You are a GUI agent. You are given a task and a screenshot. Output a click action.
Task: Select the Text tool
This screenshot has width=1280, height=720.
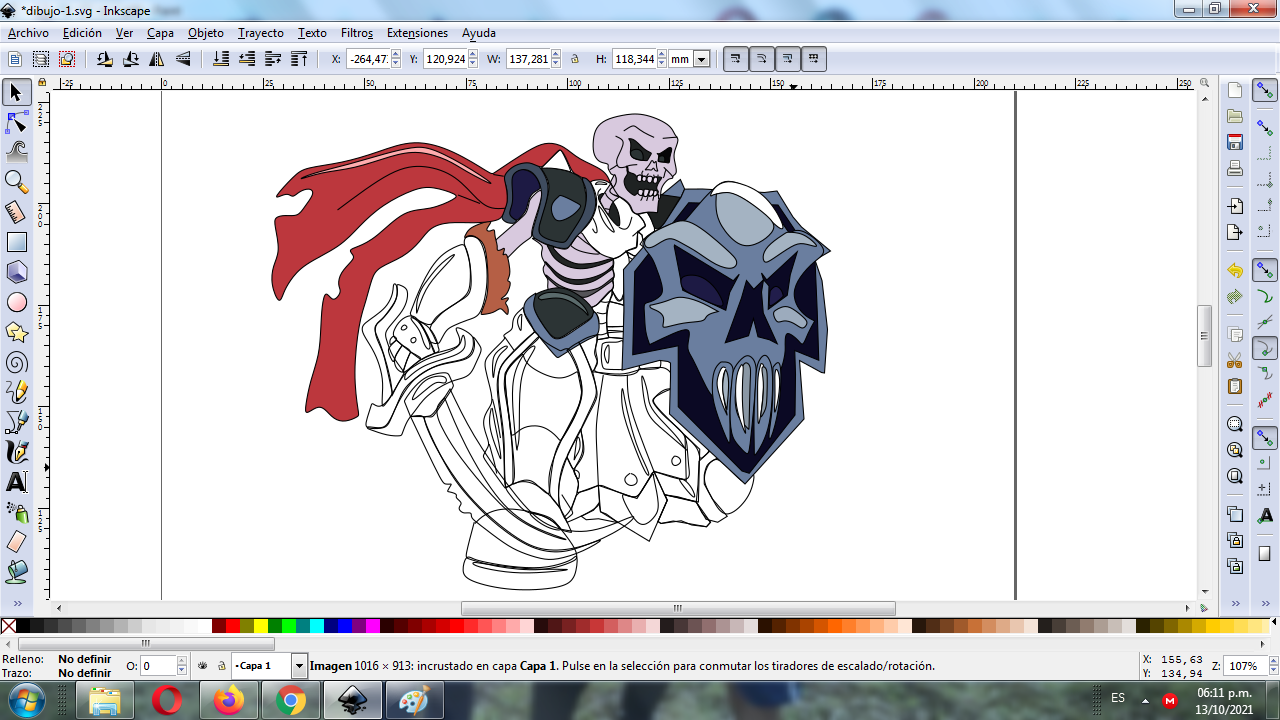pyautogui.click(x=16, y=482)
